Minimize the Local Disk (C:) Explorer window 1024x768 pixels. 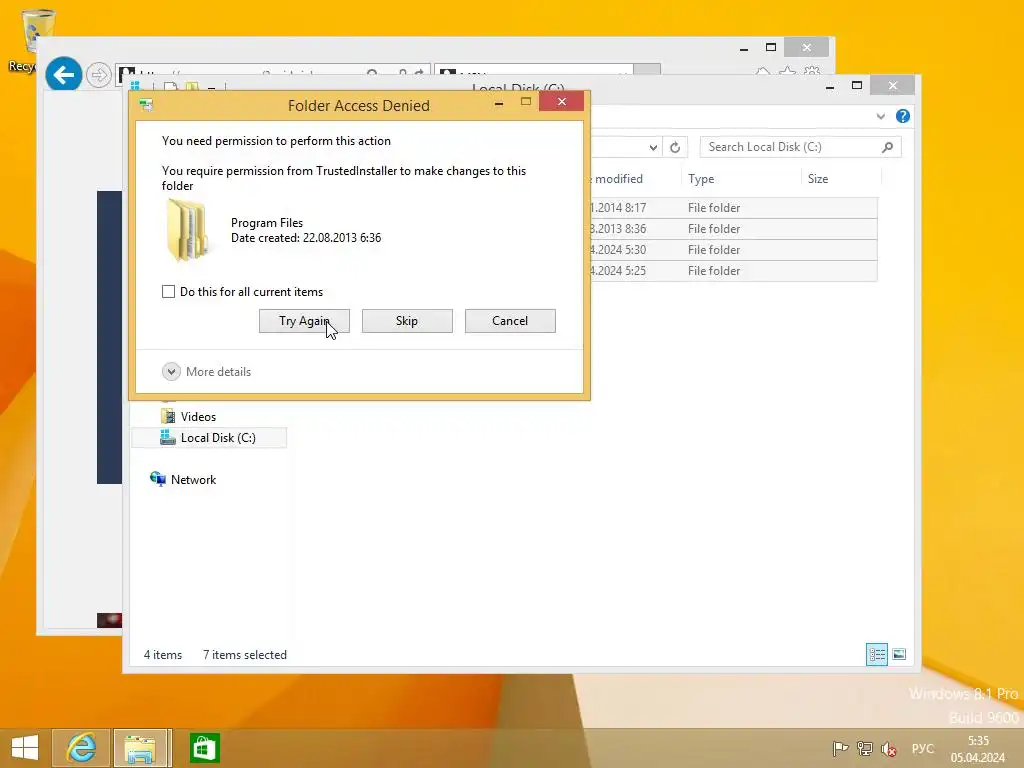[x=830, y=87]
